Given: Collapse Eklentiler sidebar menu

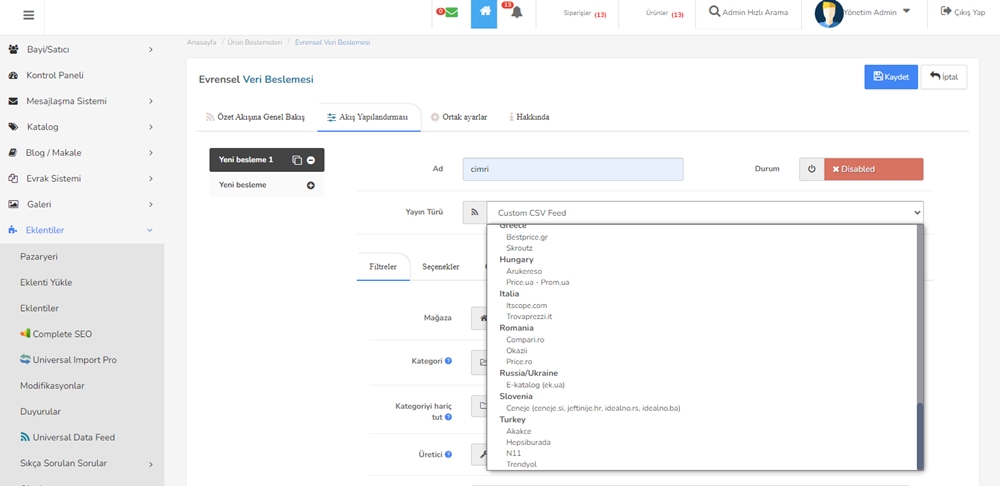Looking at the screenshot, I should point(82,230).
